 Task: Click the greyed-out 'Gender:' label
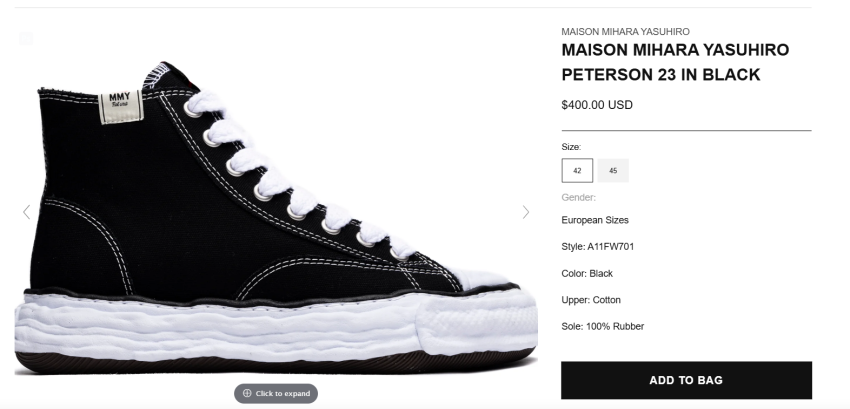pos(579,197)
